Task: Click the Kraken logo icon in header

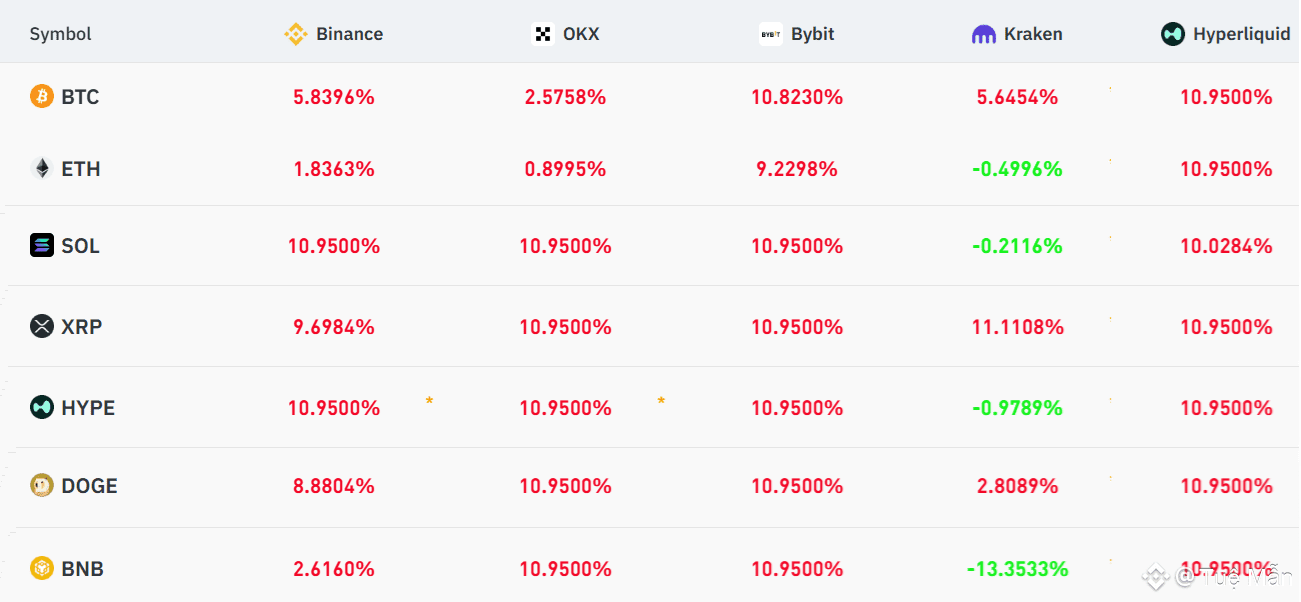Action: click(984, 34)
